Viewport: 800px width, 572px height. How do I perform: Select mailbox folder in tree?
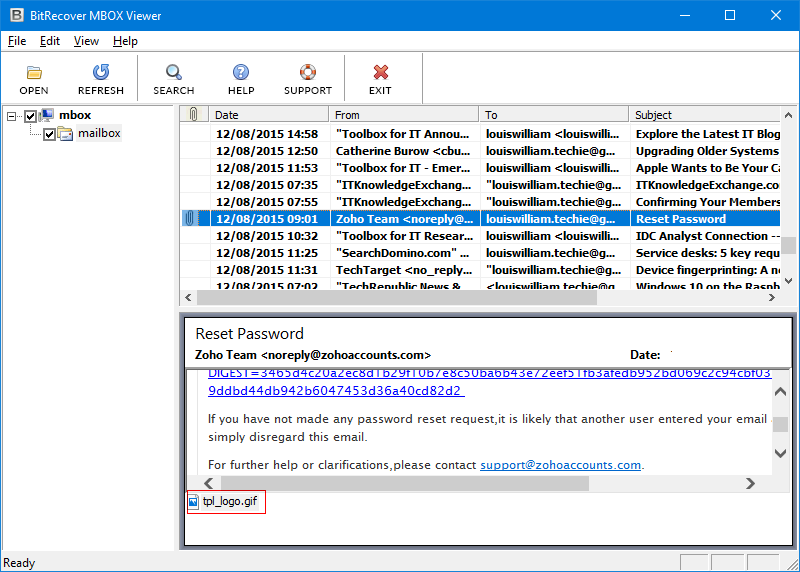[99, 133]
